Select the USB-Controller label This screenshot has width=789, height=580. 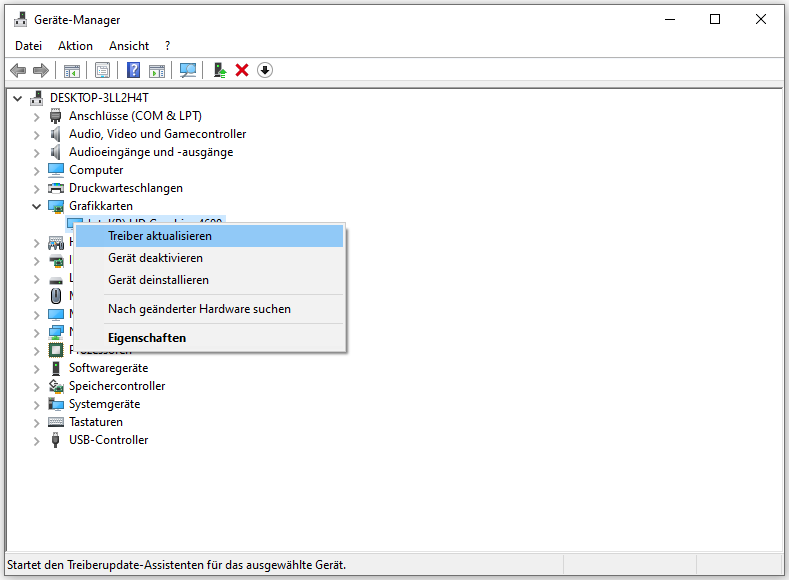pos(109,440)
